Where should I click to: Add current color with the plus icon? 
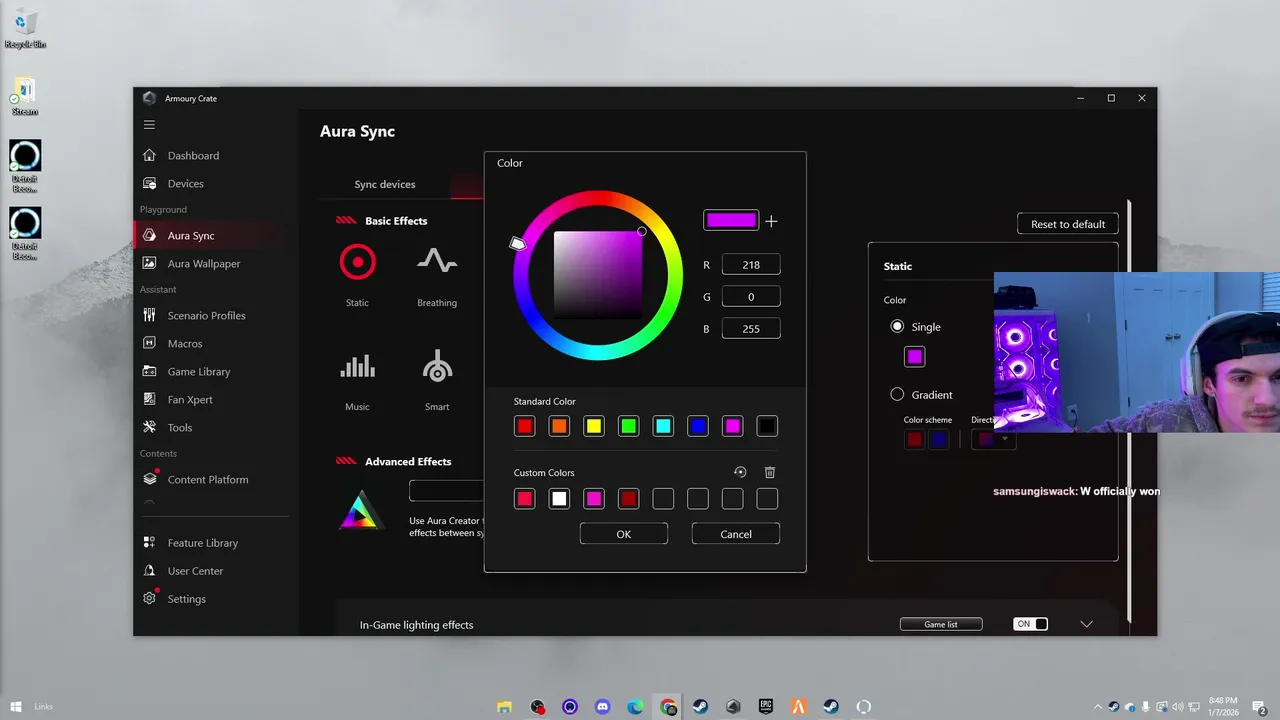(x=771, y=222)
